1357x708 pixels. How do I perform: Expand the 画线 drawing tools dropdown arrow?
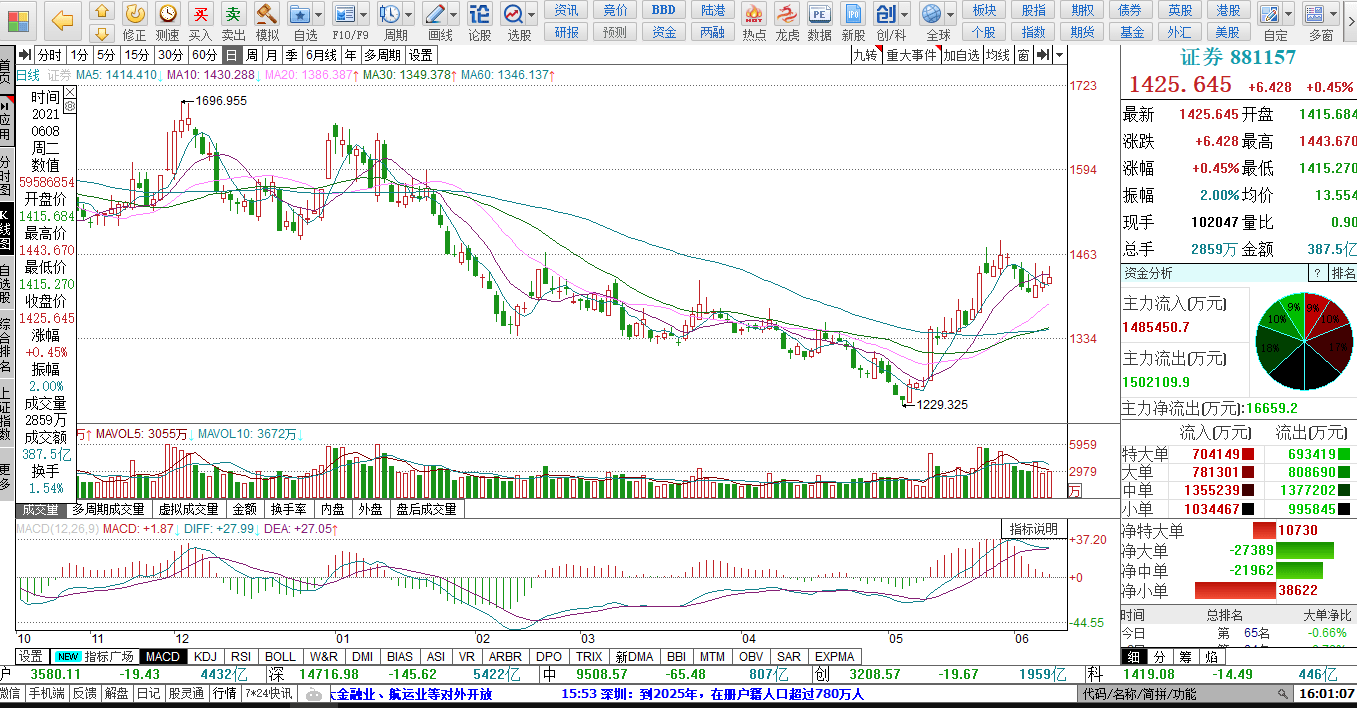coord(453,15)
